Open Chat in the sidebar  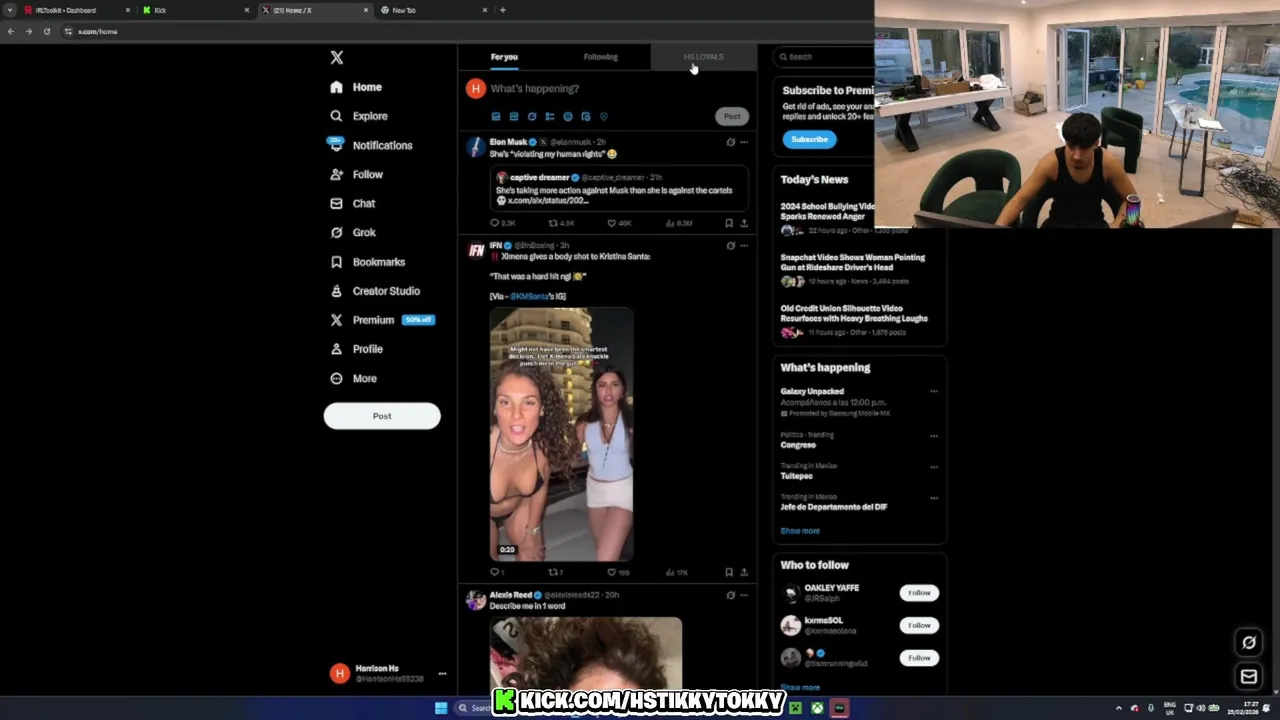pyautogui.click(x=352, y=203)
